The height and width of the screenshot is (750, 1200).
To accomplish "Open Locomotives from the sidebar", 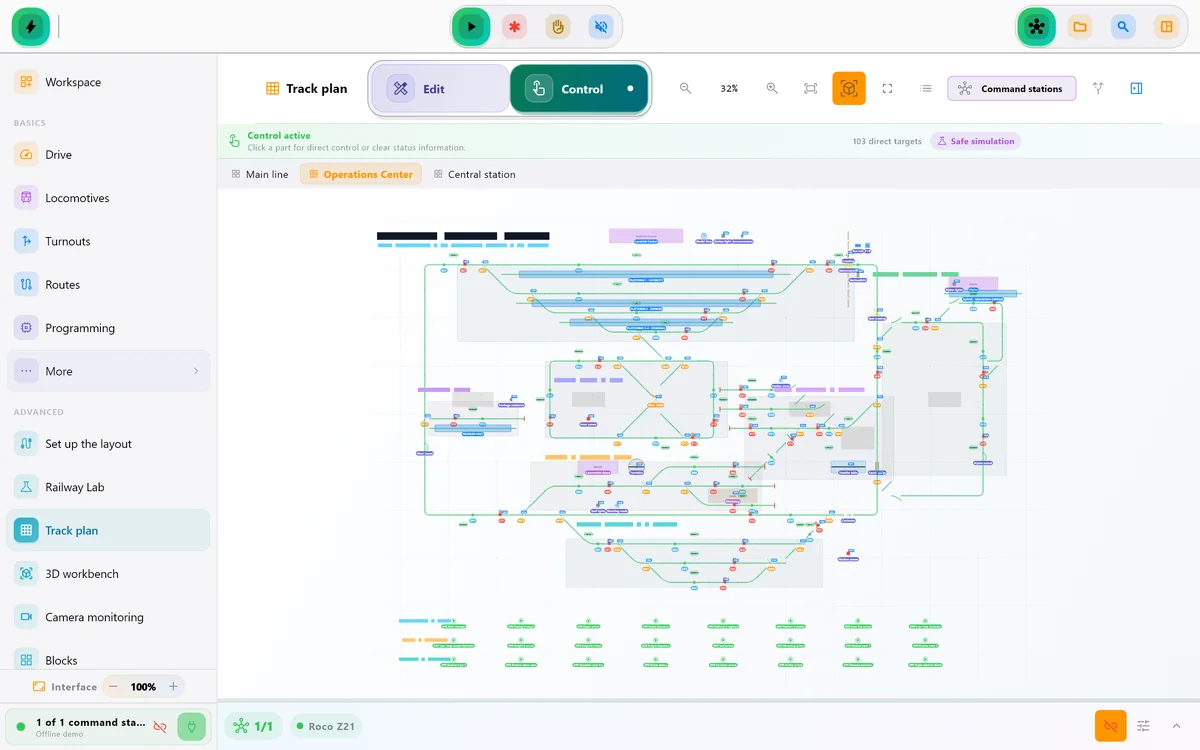I will (x=108, y=198).
